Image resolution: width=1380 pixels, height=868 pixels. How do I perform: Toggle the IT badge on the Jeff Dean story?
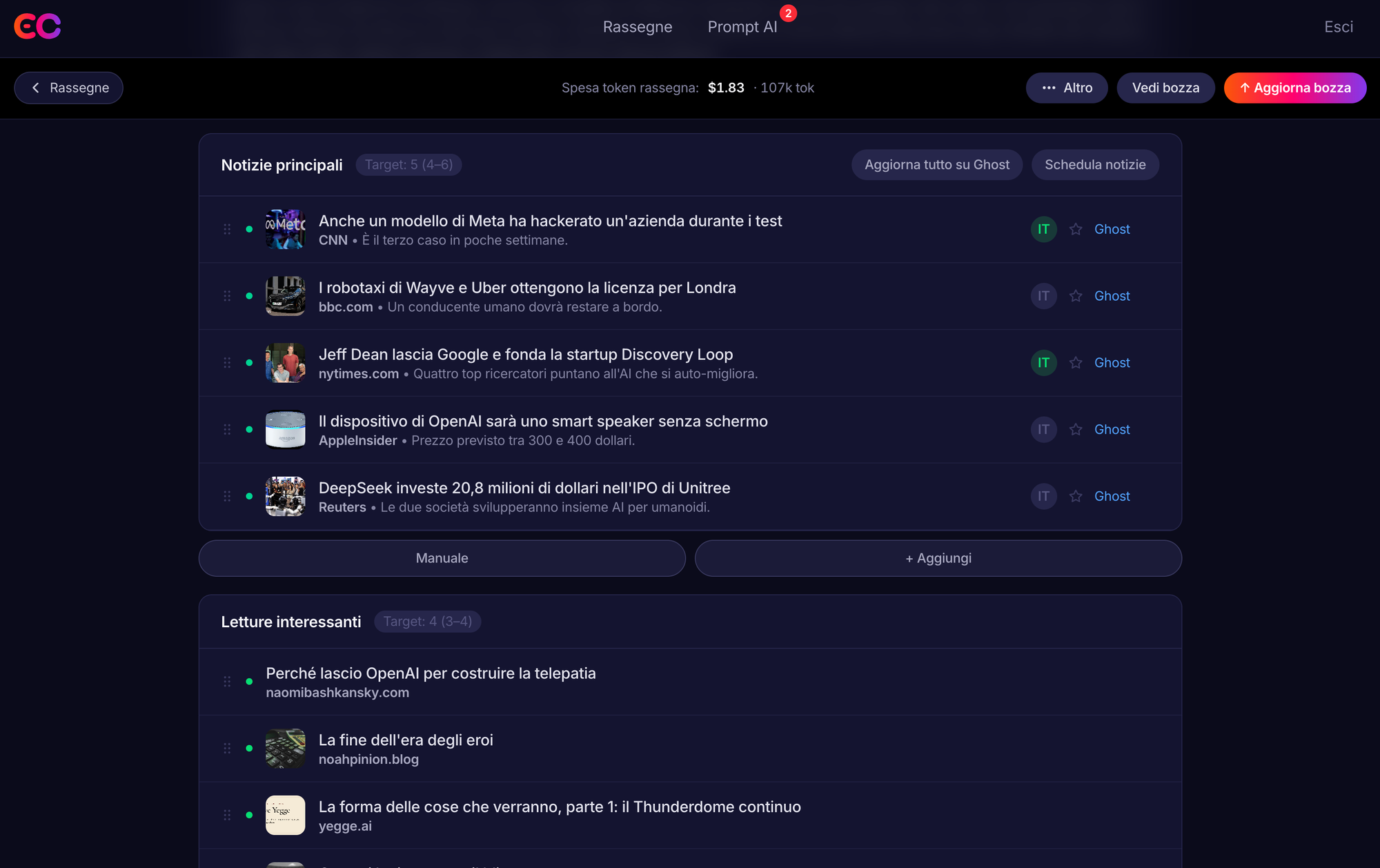1043,363
